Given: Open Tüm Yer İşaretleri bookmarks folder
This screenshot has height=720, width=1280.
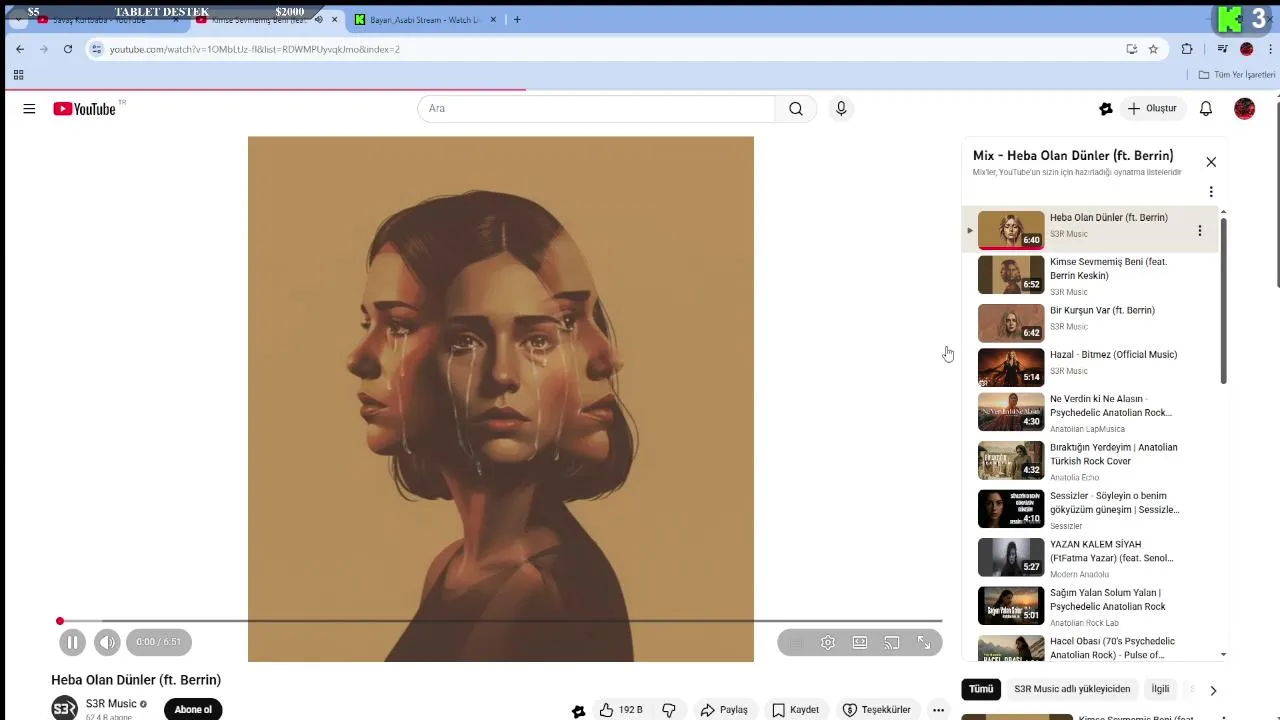Looking at the screenshot, I should point(1238,75).
